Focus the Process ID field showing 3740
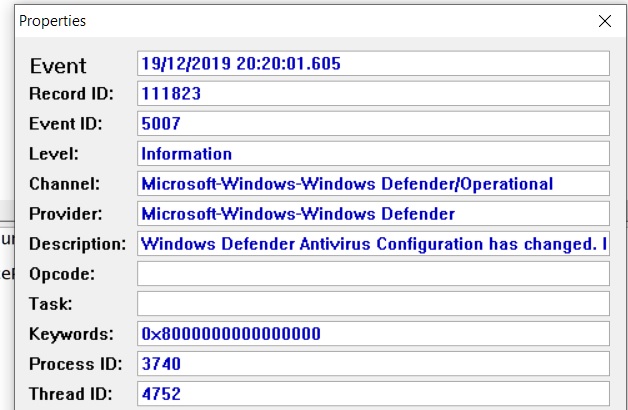 coord(373,364)
